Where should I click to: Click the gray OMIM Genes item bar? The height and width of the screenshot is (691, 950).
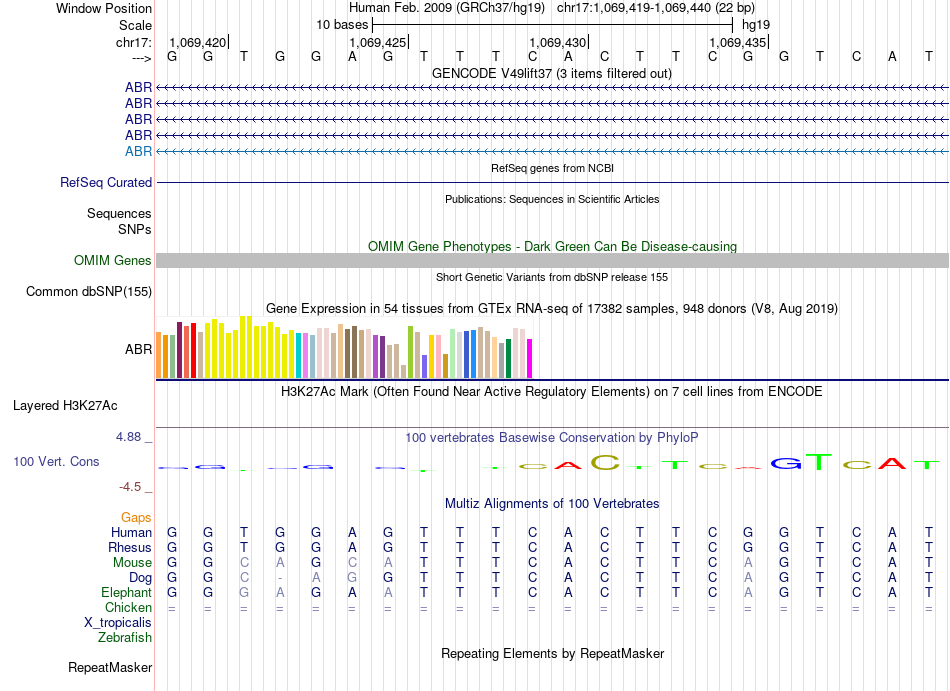pyautogui.click(x=552, y=260)
